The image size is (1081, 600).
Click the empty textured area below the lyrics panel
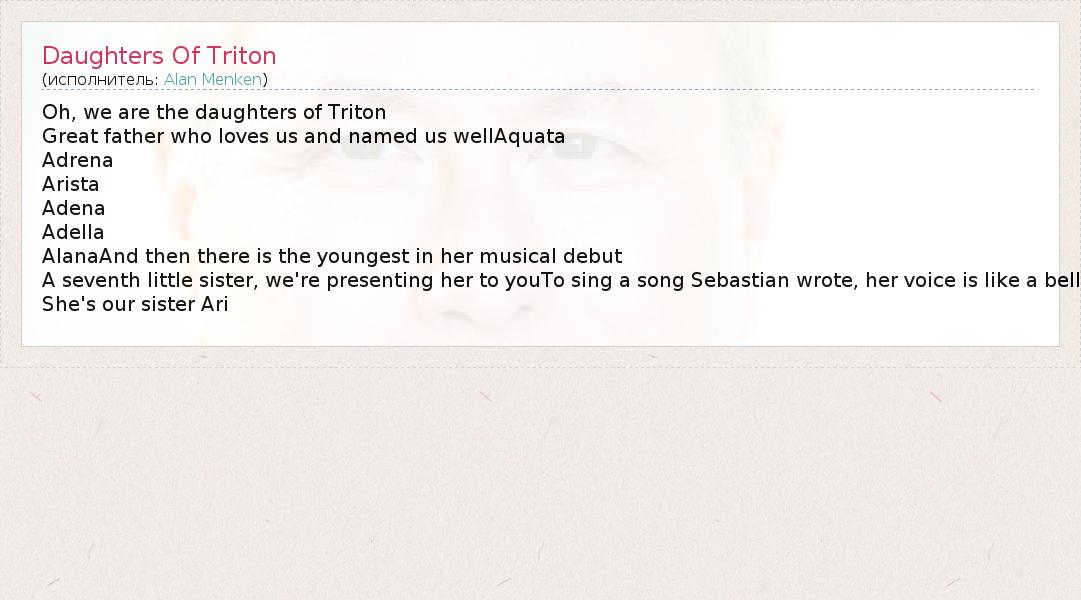click(540, 480)
